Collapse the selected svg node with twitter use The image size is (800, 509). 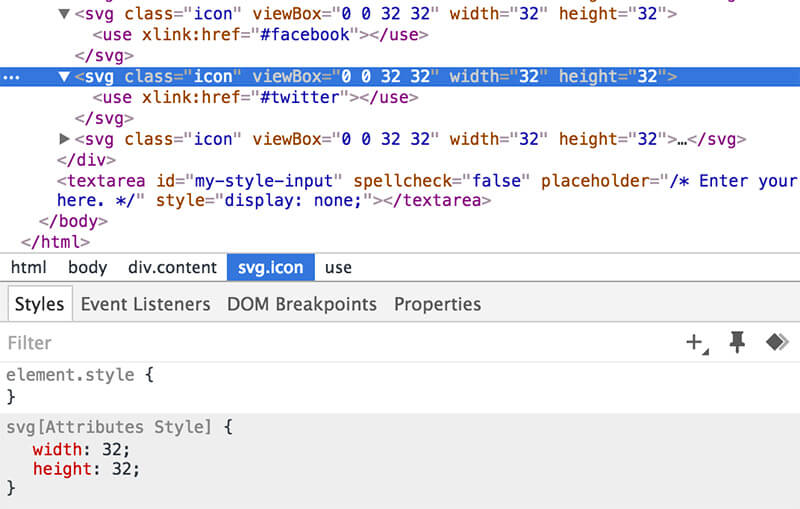point(64,77)
